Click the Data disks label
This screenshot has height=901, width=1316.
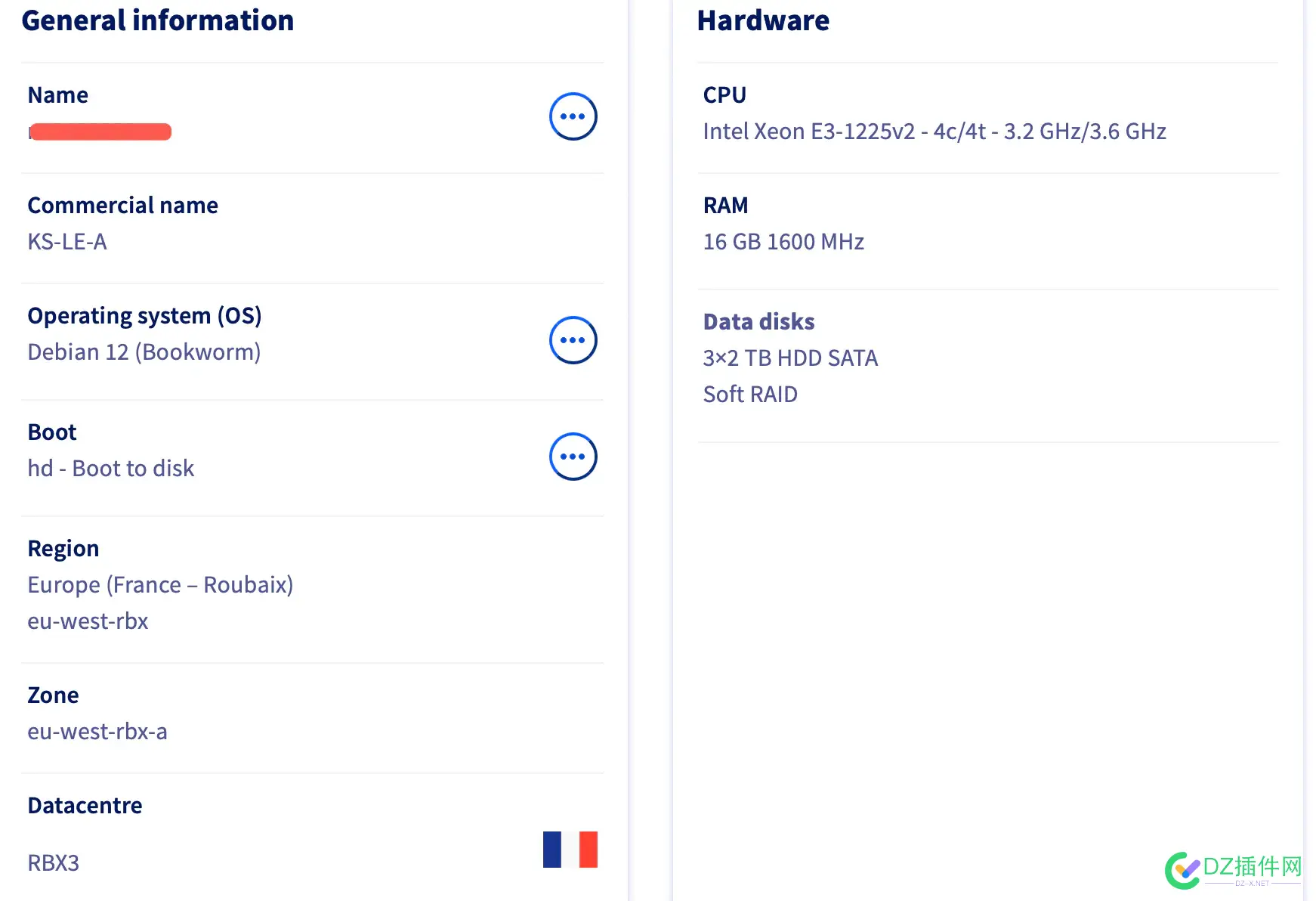[x=758, y=322]
